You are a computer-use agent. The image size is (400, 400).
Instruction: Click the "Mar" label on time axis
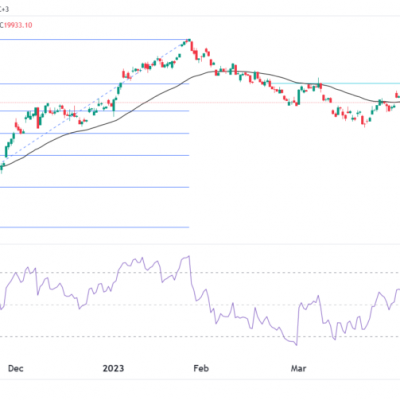point(298,368)
